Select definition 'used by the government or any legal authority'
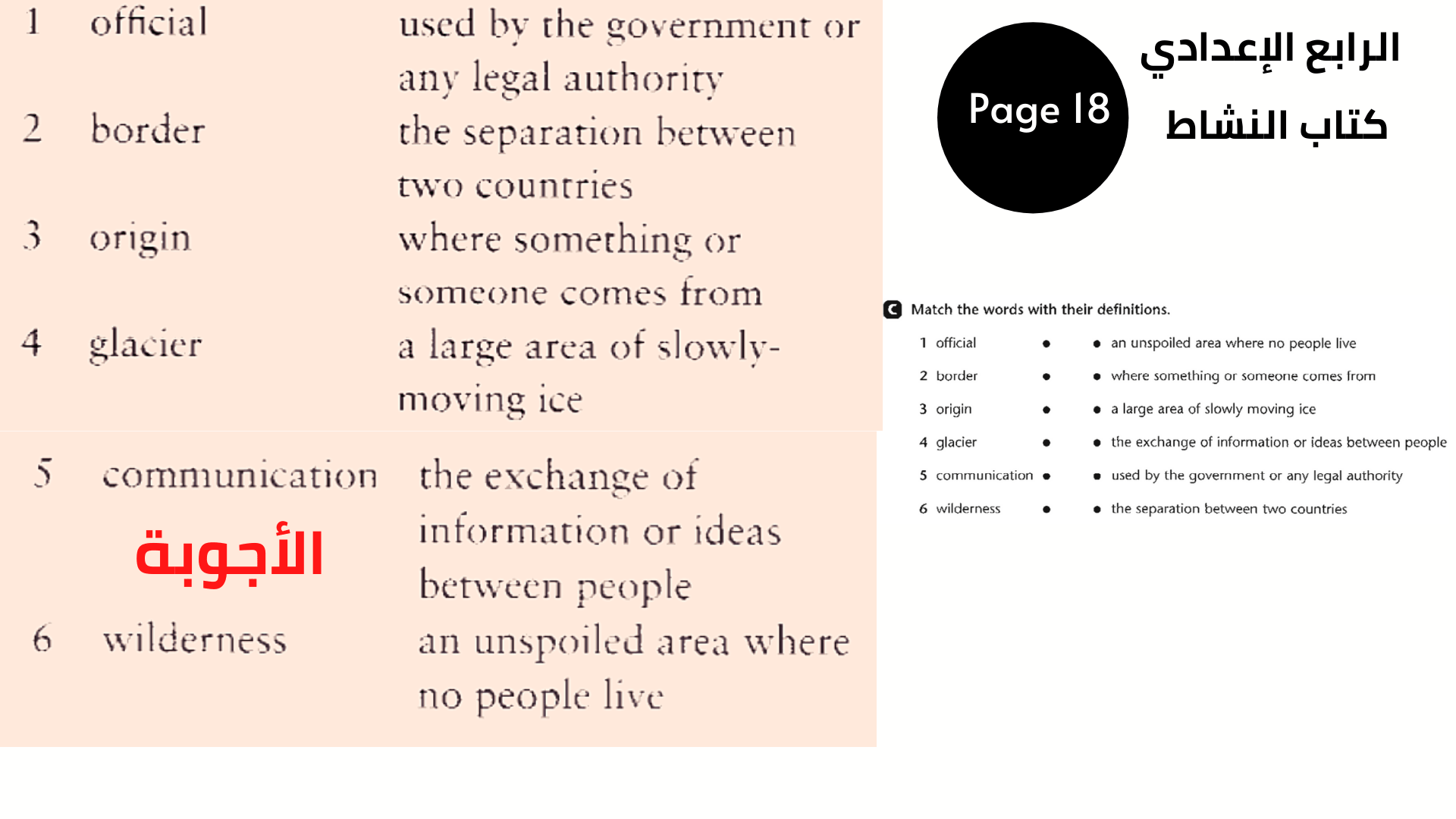The height and width of the screenshot is (819, 1456). [x=1256, y=475]
